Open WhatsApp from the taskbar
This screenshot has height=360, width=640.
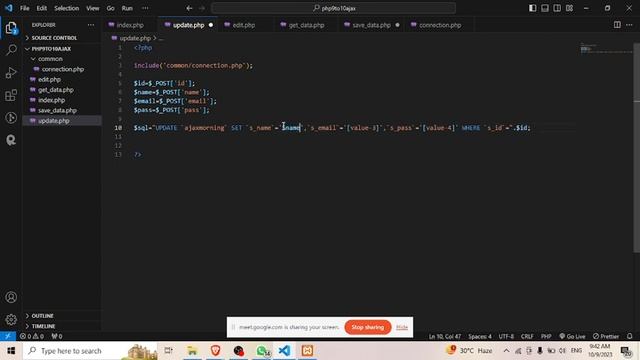pyautogui.click(x=262, y=351)
